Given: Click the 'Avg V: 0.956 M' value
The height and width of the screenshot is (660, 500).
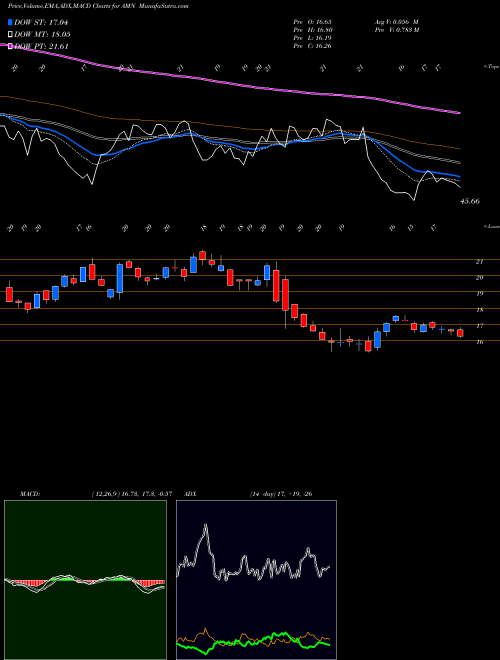Looking at the screenshot, I should click(x=396, y=22).
